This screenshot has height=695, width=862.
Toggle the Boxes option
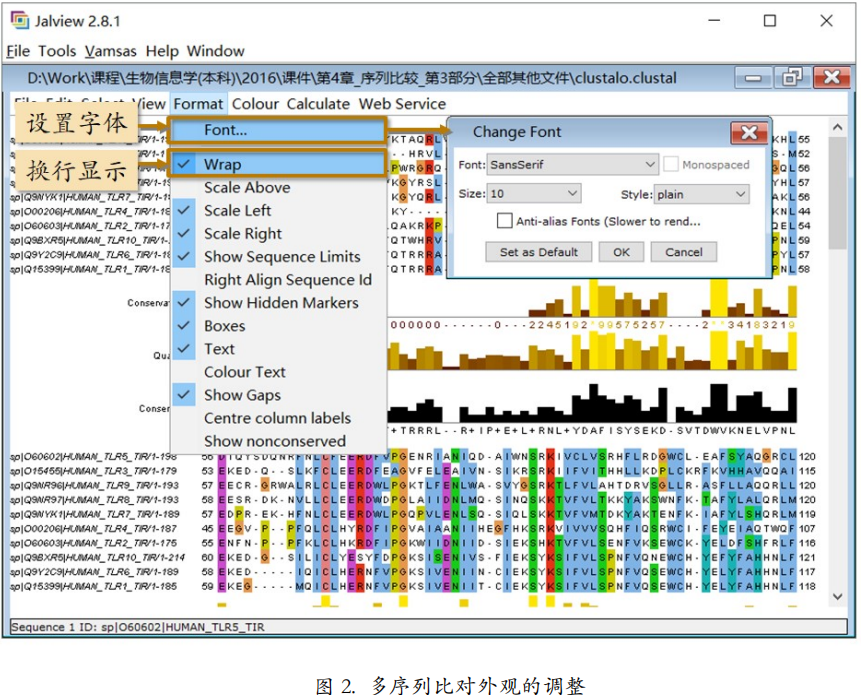tap(278, 326)
